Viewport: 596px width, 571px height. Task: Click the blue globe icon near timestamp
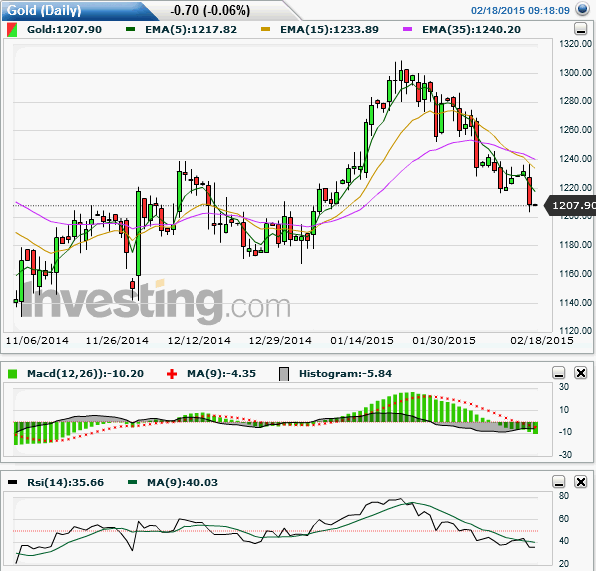click(x=582, y=9)
